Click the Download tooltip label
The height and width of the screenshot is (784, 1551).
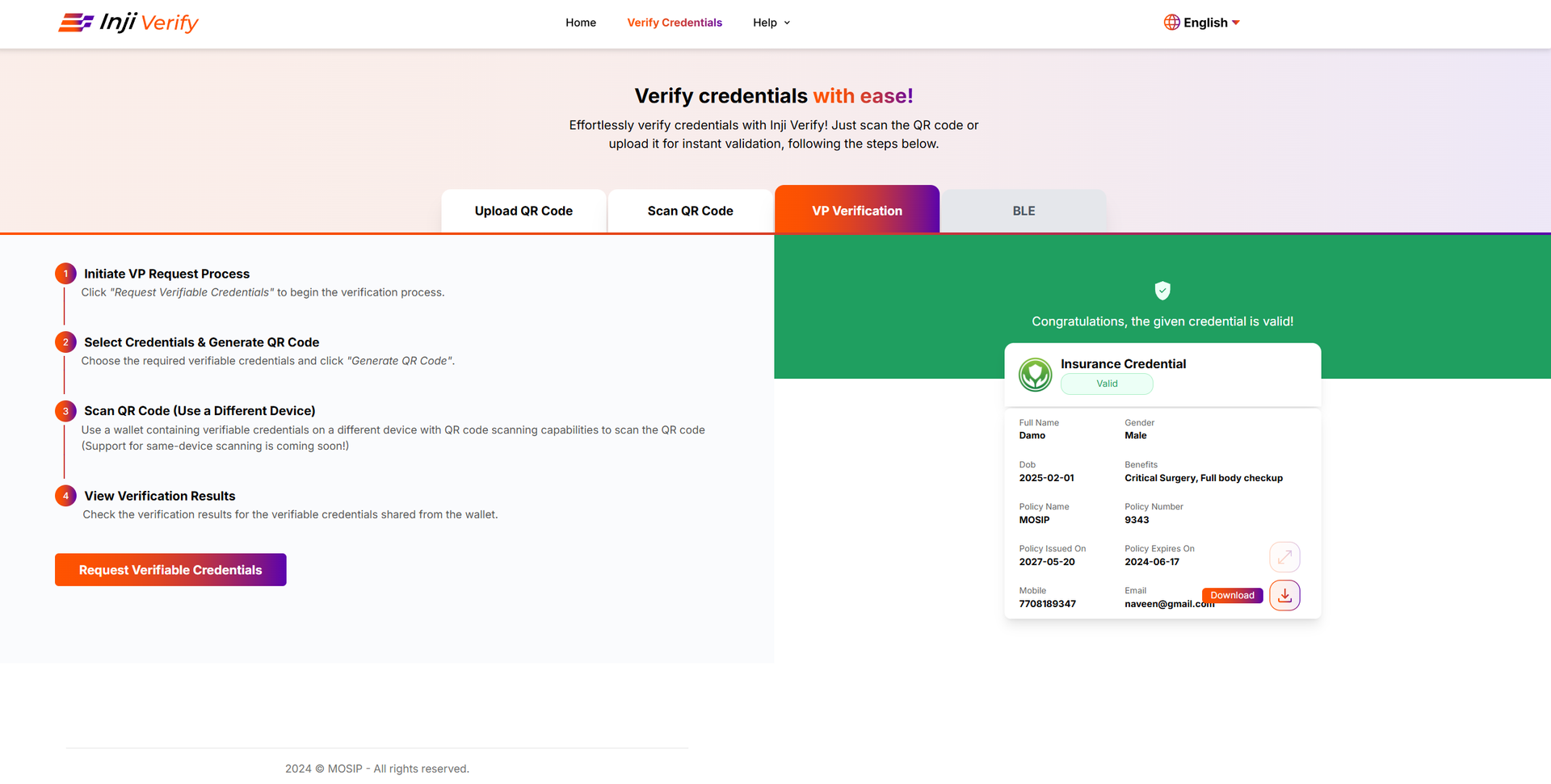pos(1232,596)
